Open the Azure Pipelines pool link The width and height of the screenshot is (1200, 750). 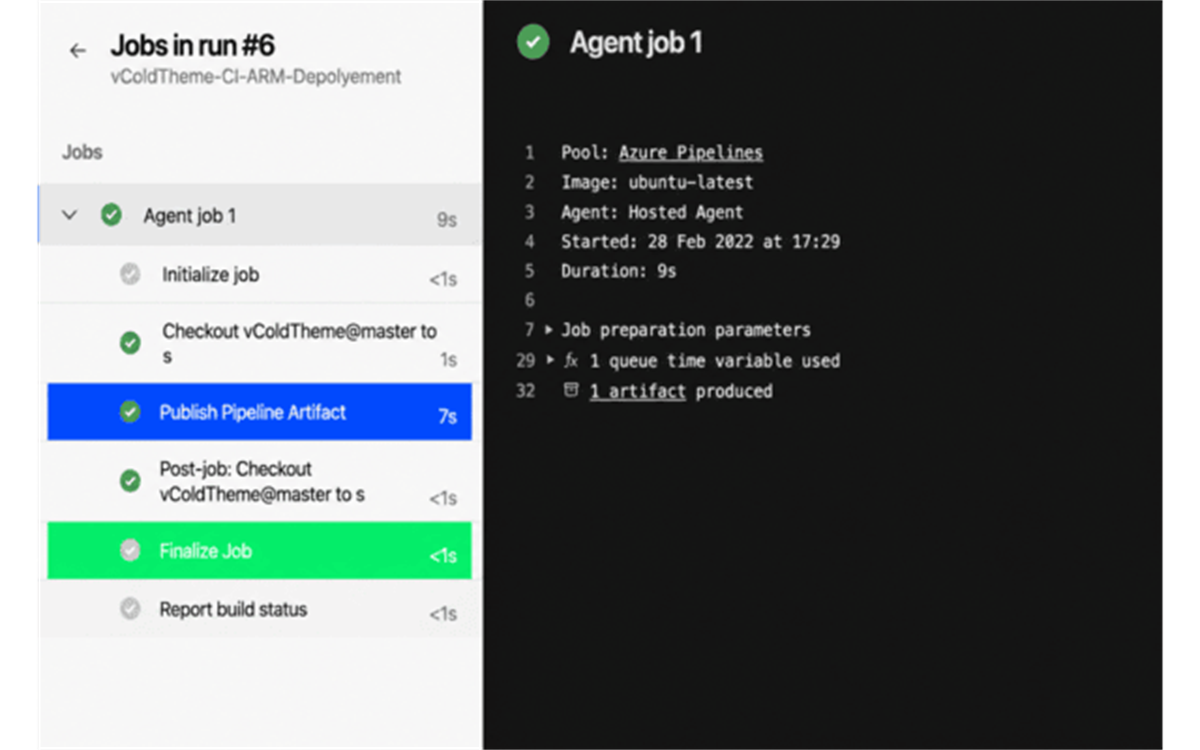click(691, 153)
